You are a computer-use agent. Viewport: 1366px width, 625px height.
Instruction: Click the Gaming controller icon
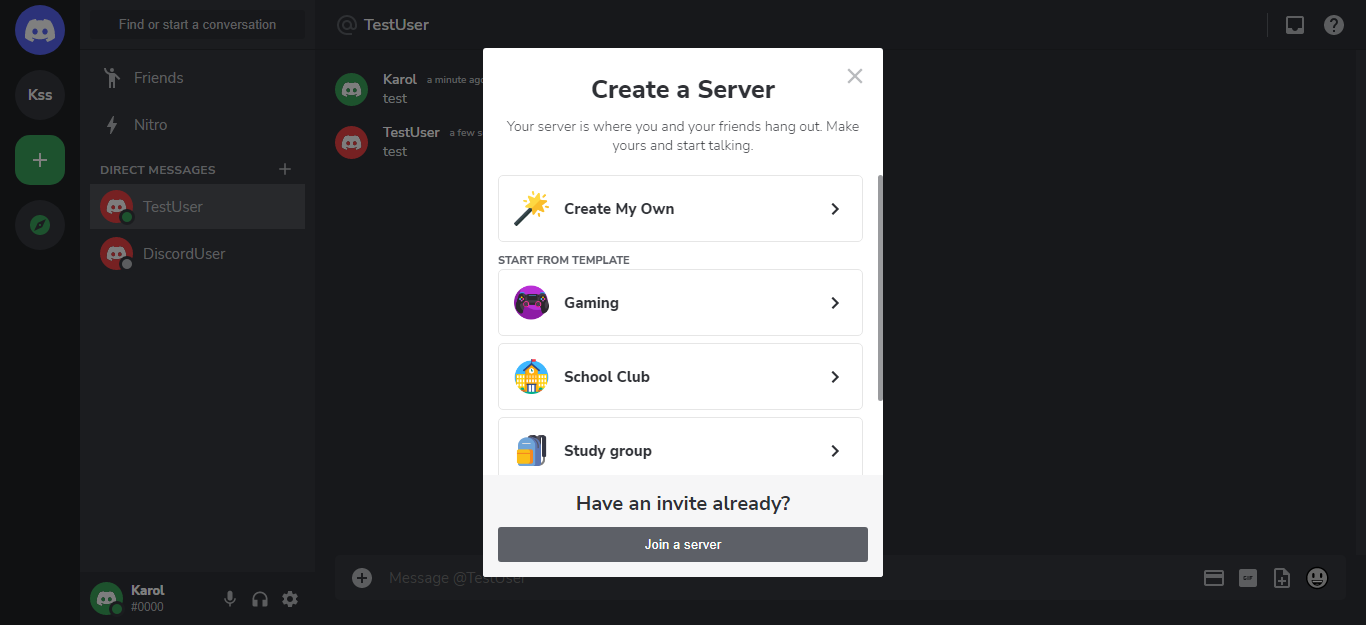point(531,303)
